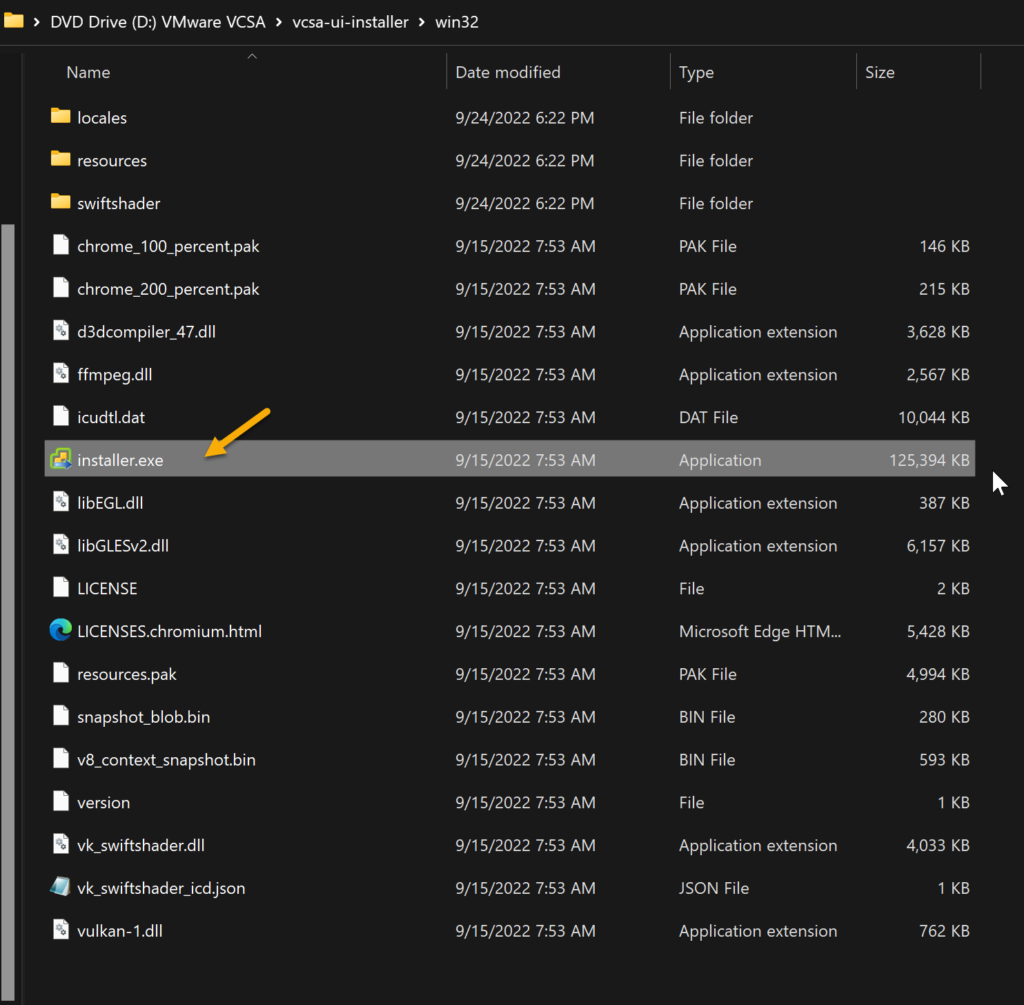This screenshot has height=1005, width=1024.
Task: Click the resources folder icon
Action: point(61,160)
